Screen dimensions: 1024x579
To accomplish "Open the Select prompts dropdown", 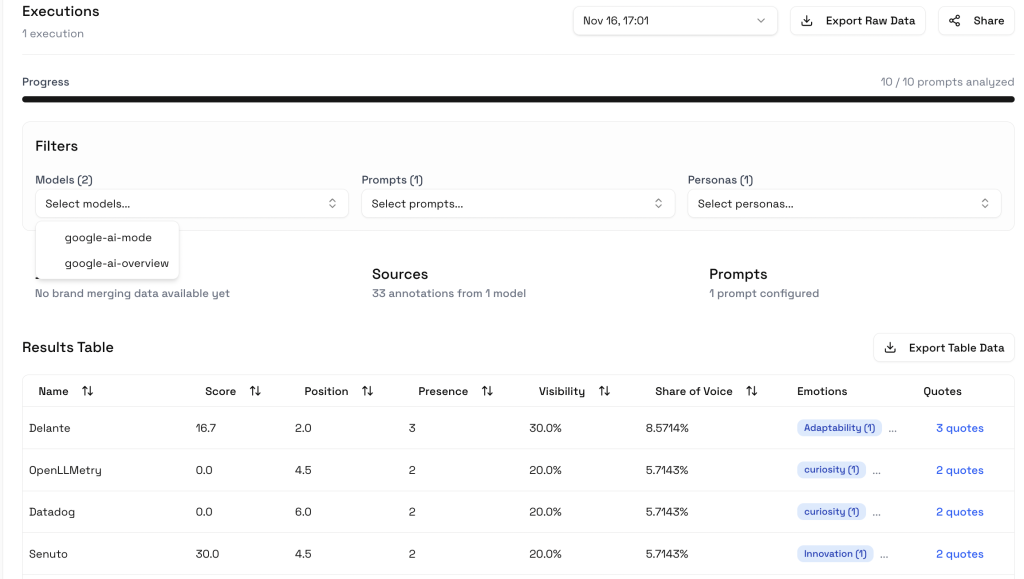I will point(517,203).
